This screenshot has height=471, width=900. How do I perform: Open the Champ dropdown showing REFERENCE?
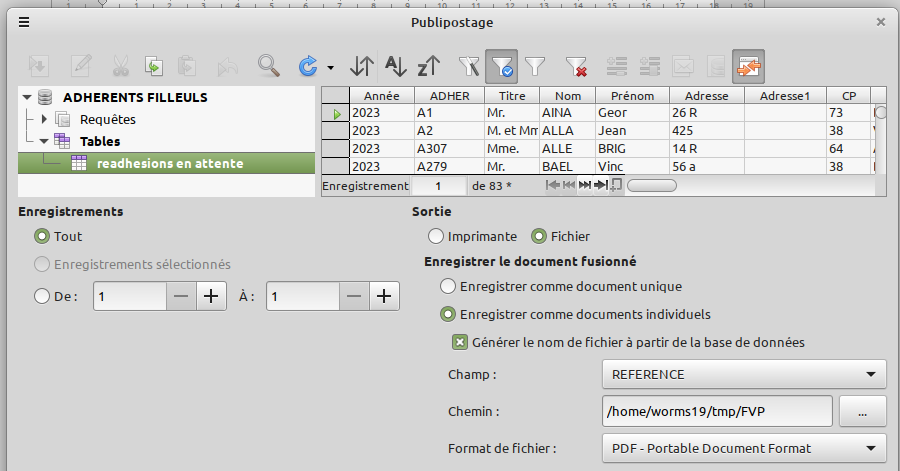point(743,375)
